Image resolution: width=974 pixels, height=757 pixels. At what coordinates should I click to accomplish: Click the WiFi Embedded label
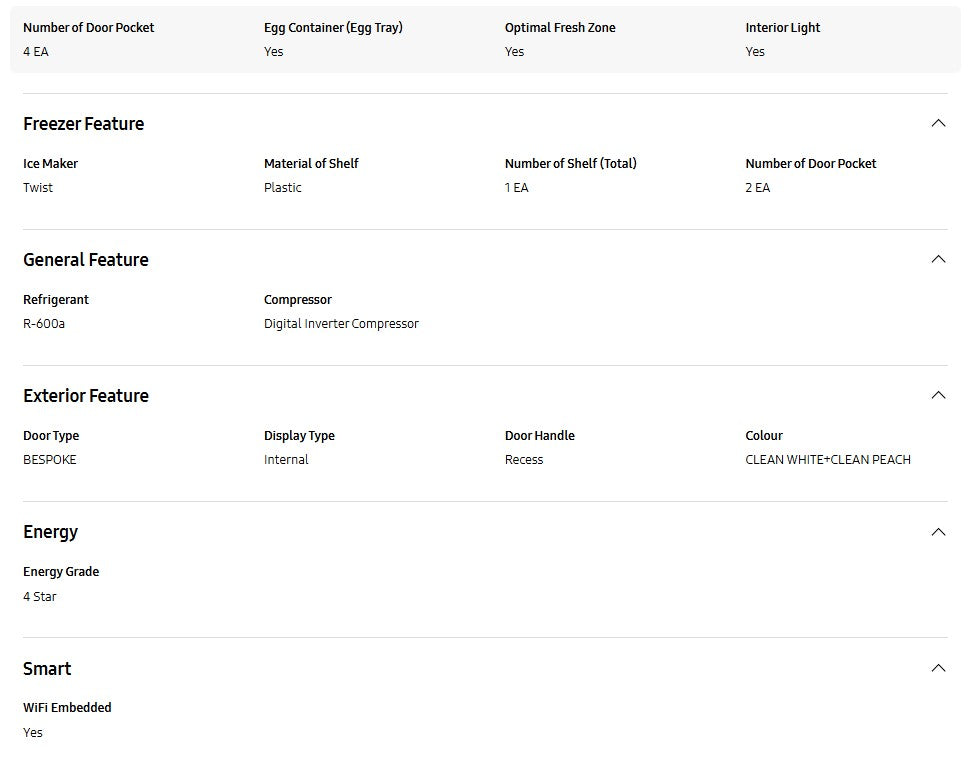coord(67,708)
